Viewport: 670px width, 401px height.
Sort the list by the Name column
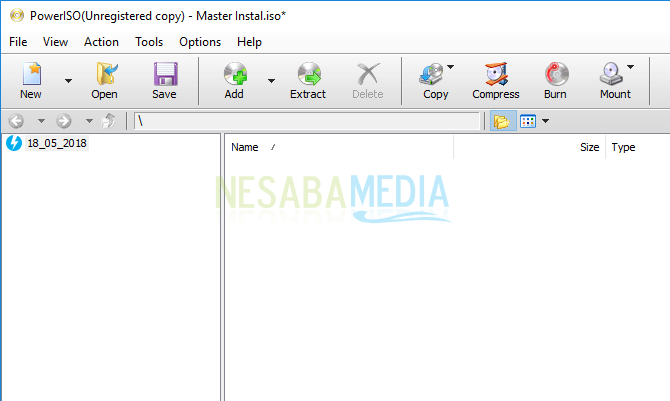245,147
